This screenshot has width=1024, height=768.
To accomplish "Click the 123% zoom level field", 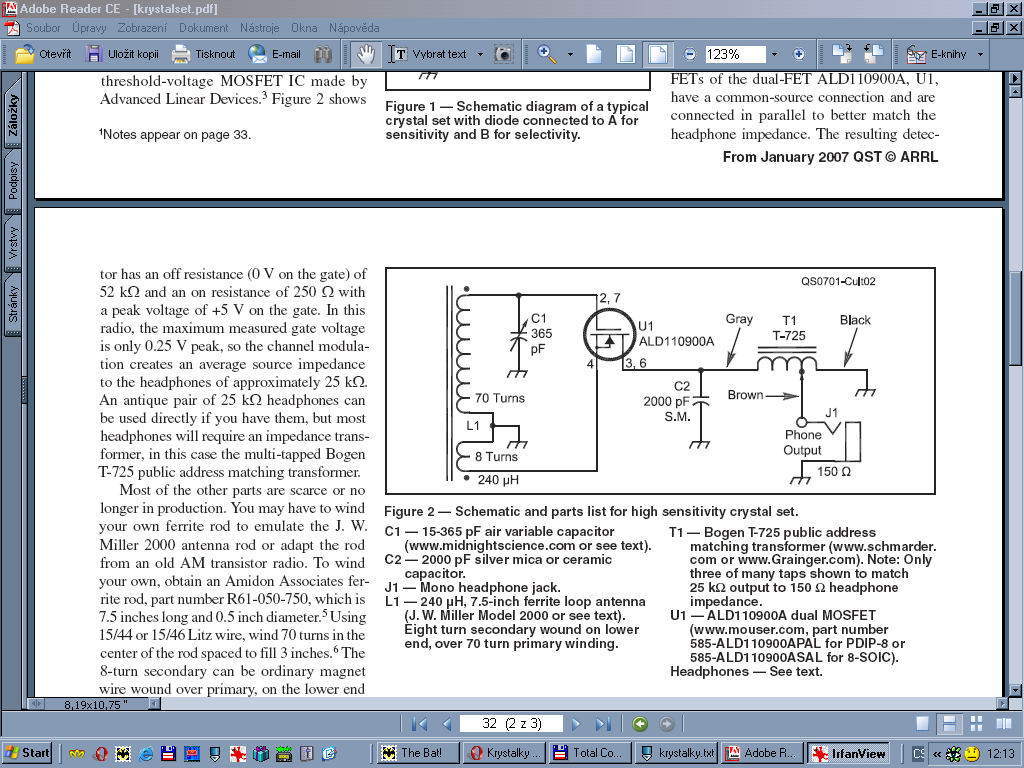I will pyautogui.click(x=734, y=54).
